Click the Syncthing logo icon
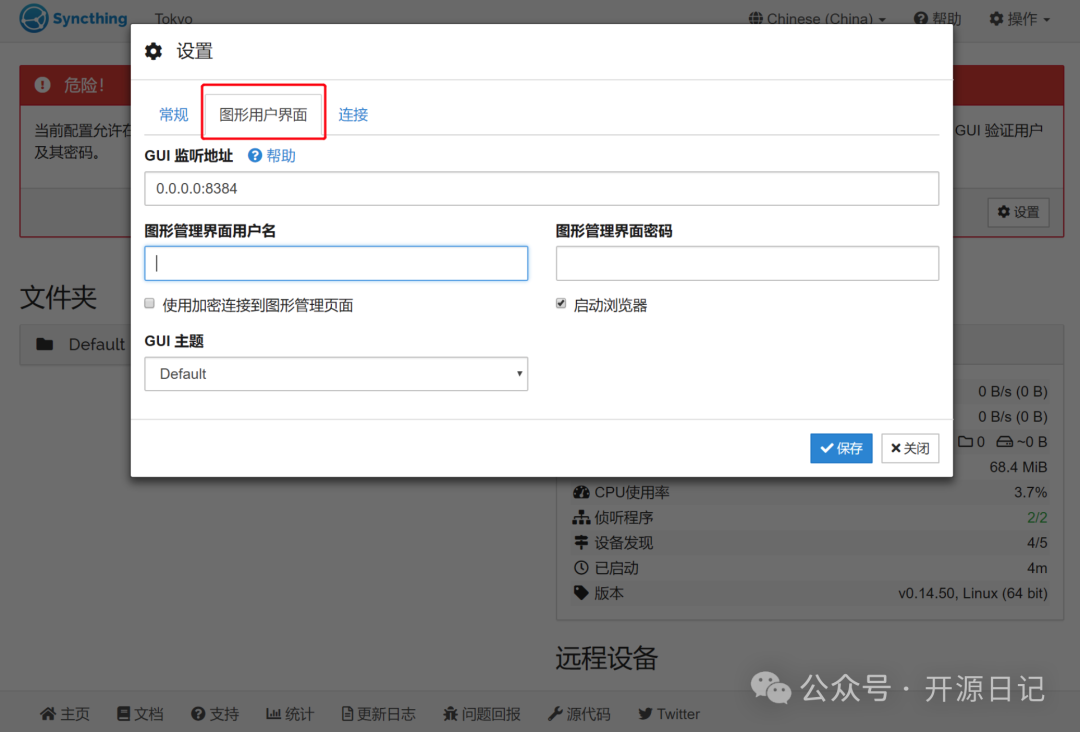The image size is (1080, 732). (34, 18)
